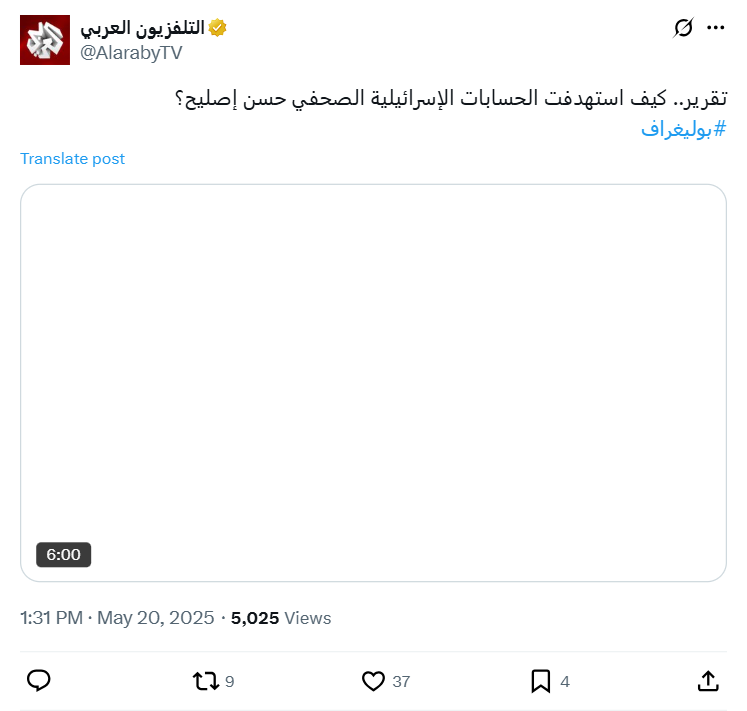Open the three-dot more options menu
Viewport: 747px width, 711px height.
coord(715,28)
